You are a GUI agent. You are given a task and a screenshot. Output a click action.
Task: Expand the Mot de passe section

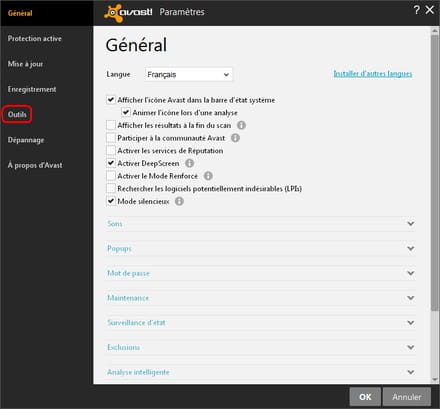coord(261,273)
